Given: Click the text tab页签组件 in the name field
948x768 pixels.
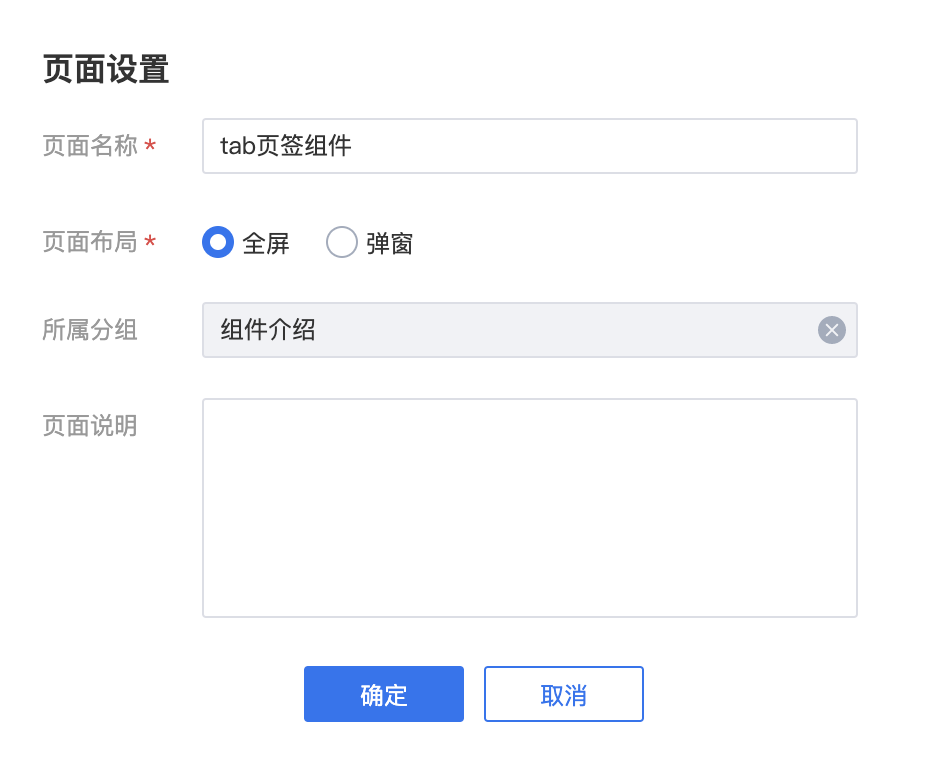Looking at the screenshot, I should [286, 146].
